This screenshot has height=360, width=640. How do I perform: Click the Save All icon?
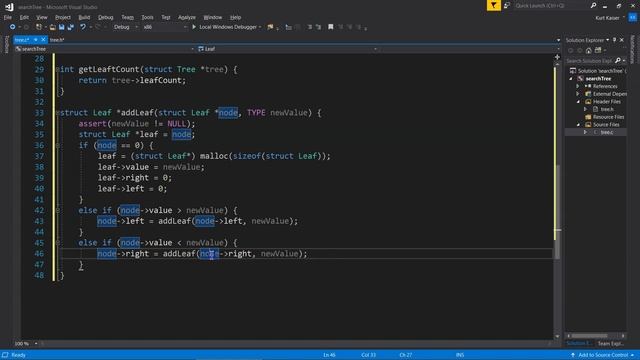71,27
